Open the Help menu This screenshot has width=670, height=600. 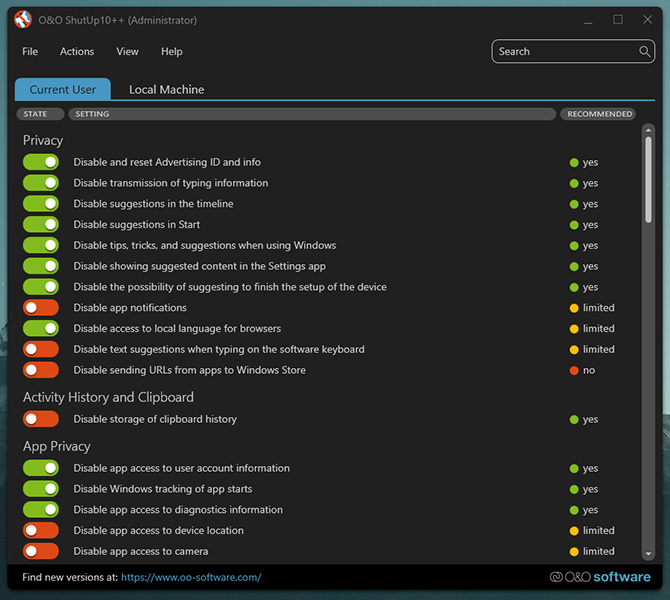[172, 51]
